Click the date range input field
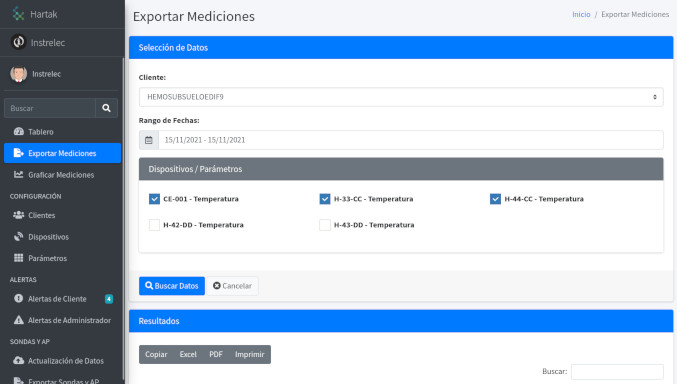 coord(411,140)
